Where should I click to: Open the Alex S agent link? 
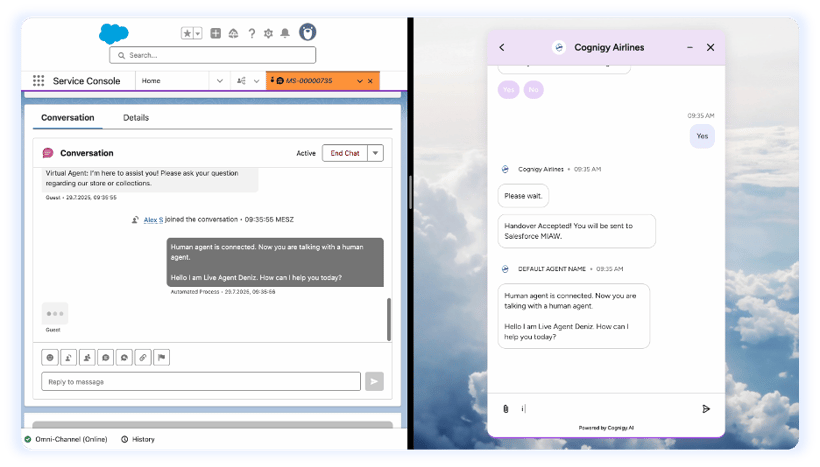tap(153, 220)
